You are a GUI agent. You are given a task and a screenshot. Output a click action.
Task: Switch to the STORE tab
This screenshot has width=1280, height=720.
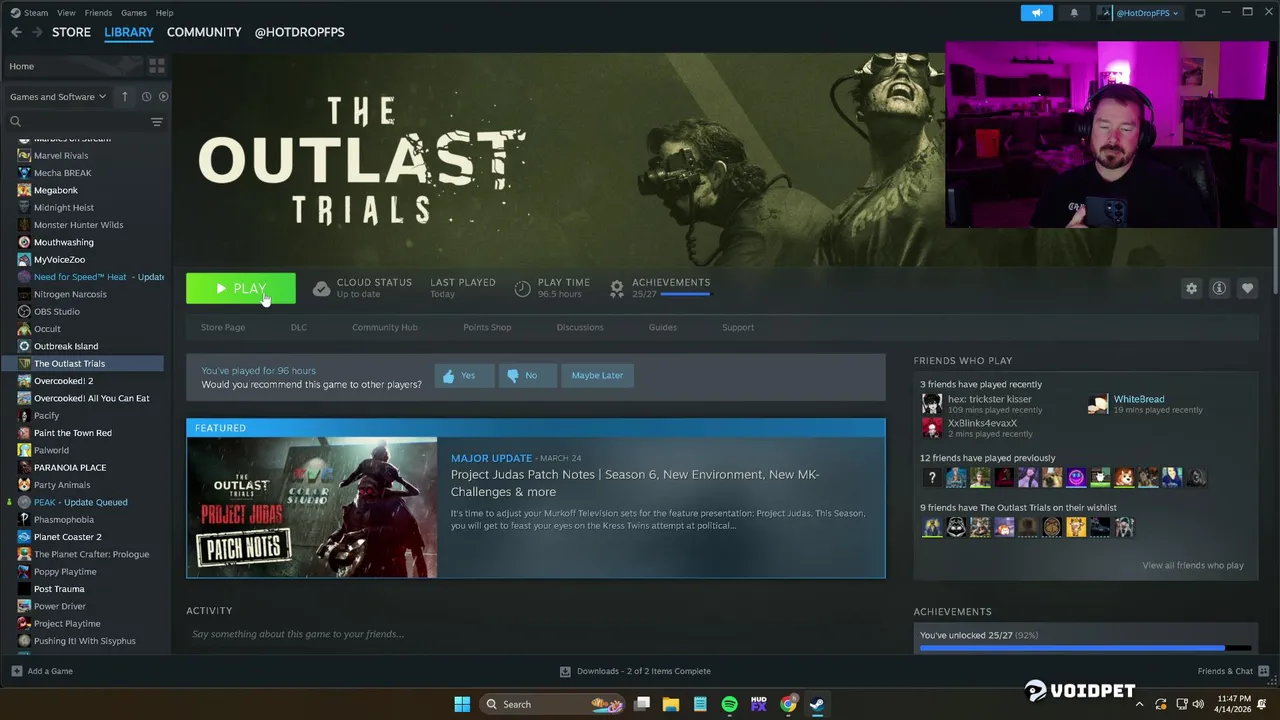pos(71,32)
